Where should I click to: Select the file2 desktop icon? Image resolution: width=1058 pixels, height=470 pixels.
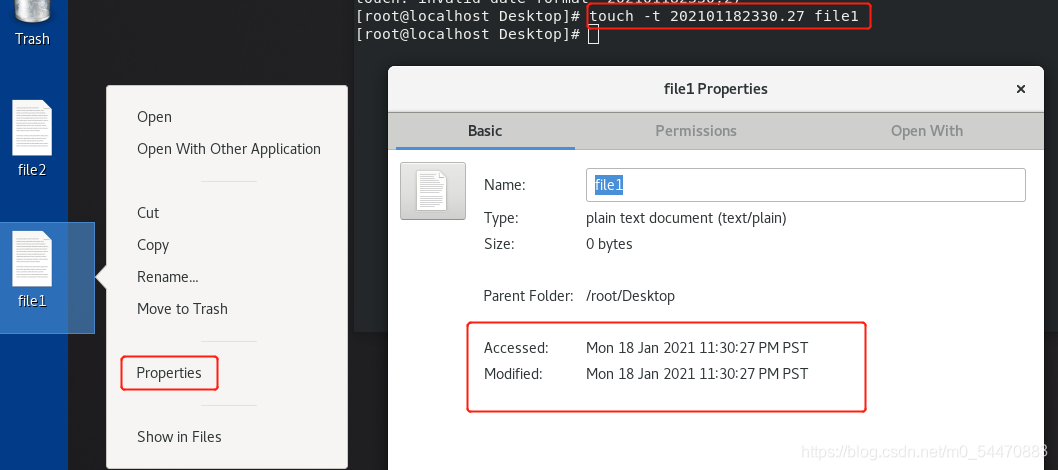[32, 138]
